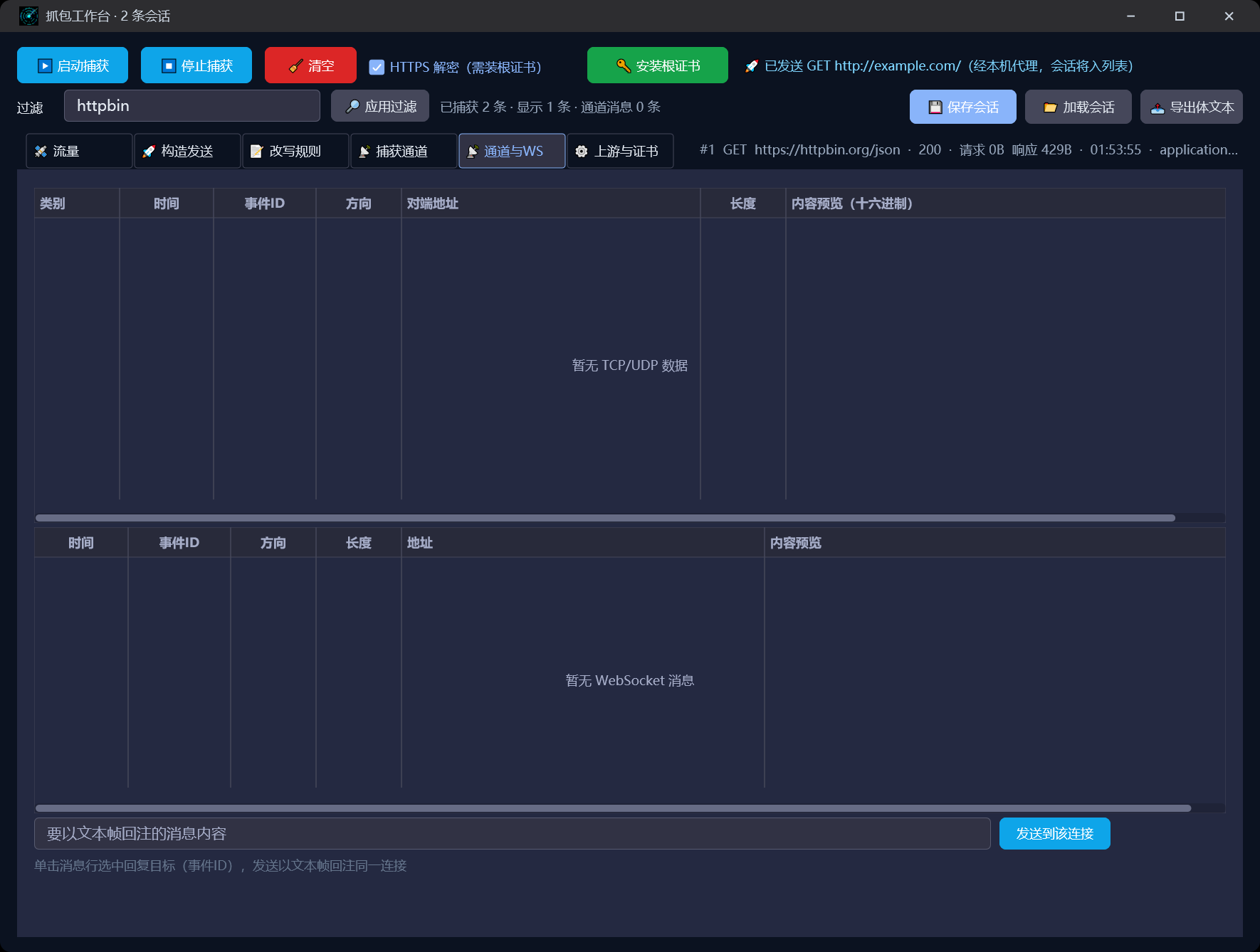Viewport: 1260px width, 952px height.
Task: Apply the filter with 应用过滤
Action: [380, 106]
